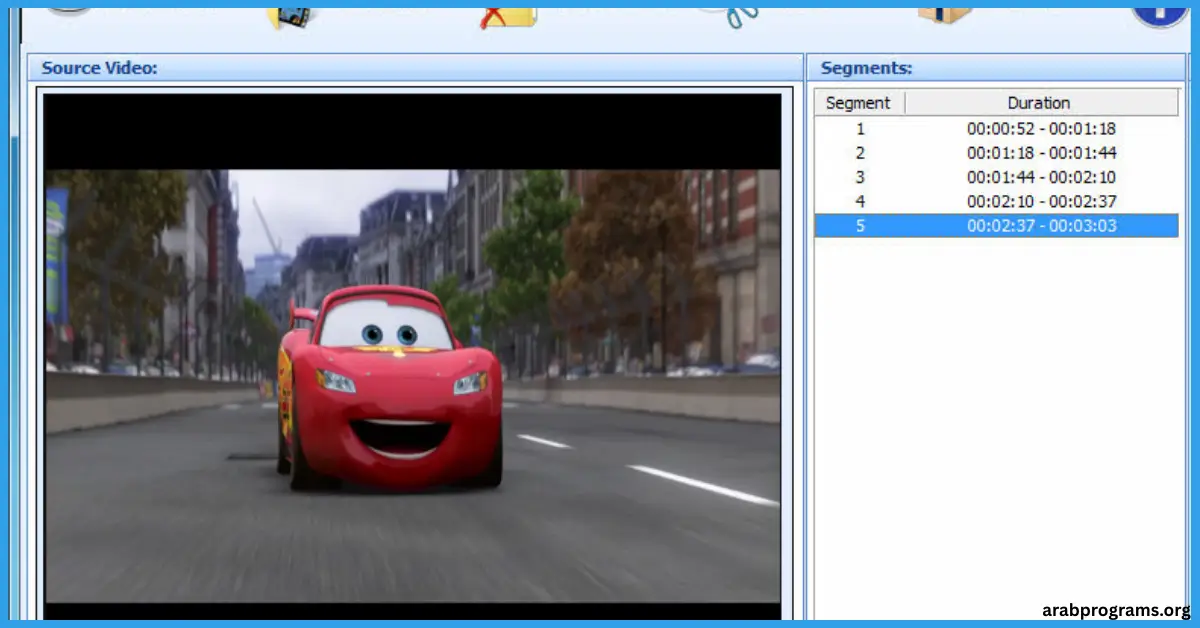
Task: Select segment 4 in the list
Action: coord(997,201)
